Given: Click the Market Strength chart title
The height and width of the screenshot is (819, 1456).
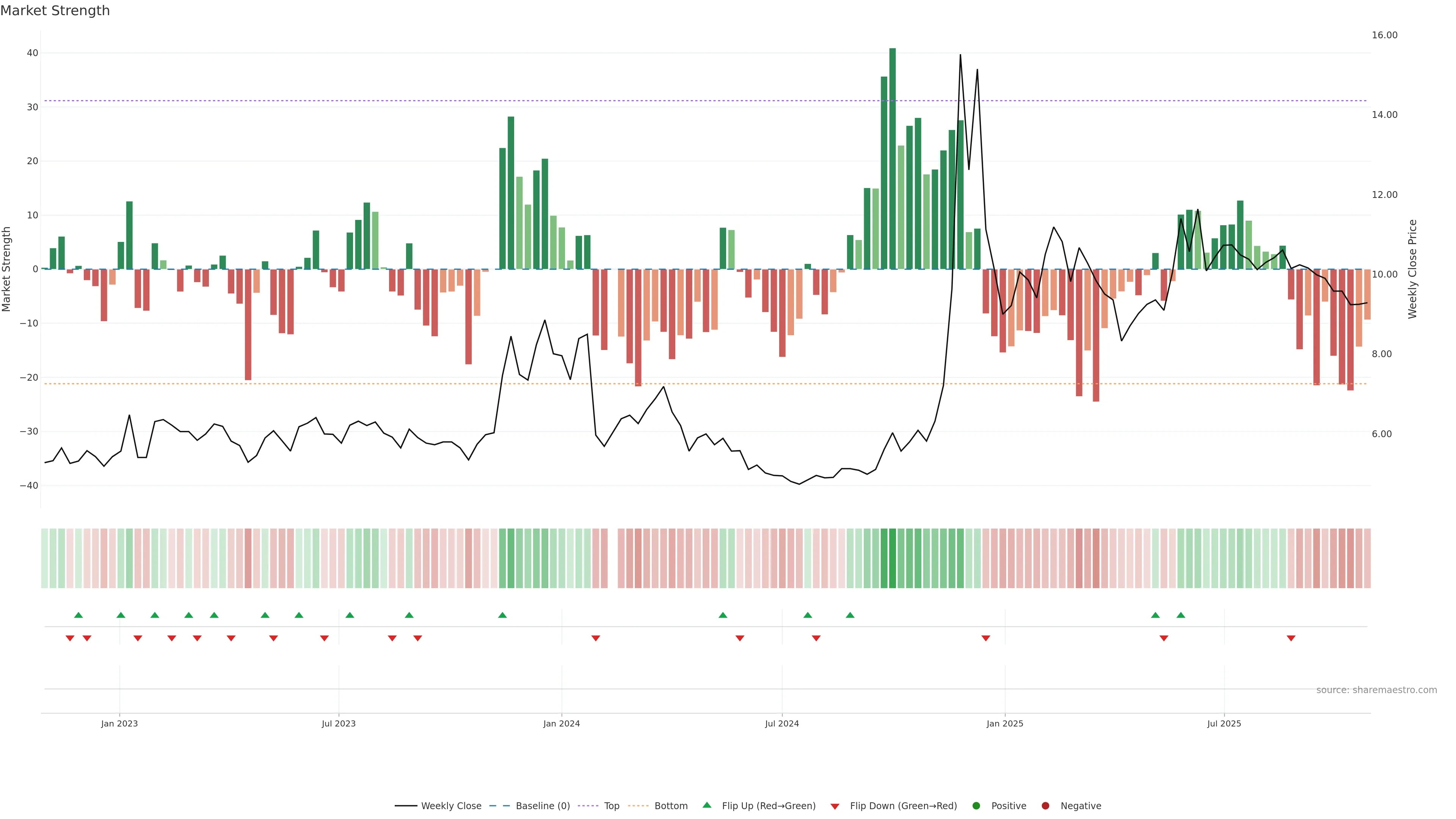Looking at the screenshot, I should tap(55, 11).
